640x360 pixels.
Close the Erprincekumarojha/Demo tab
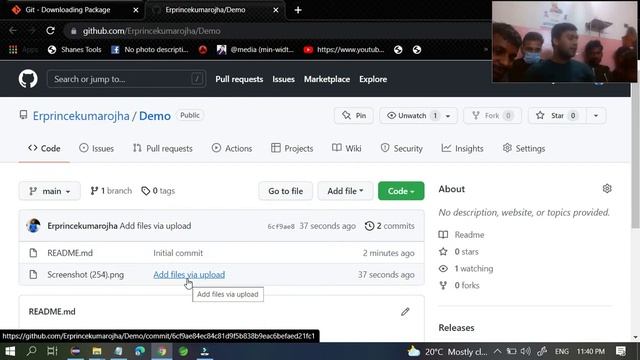coord(276,10)
